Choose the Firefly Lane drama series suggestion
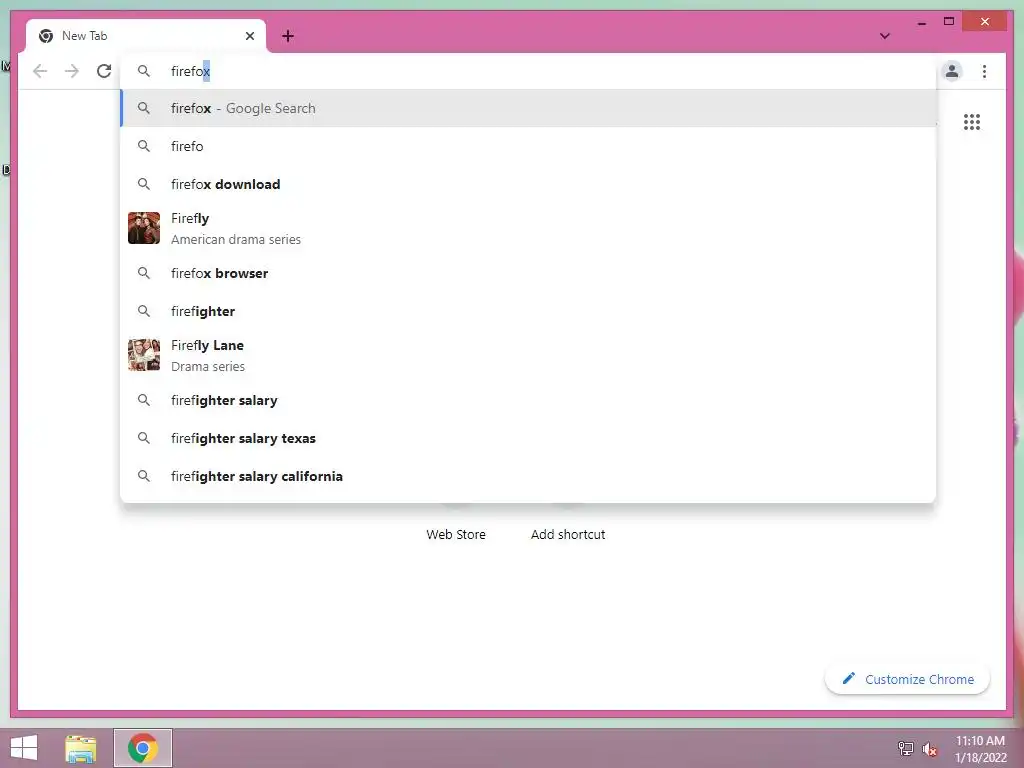 [x=528, y=355]
